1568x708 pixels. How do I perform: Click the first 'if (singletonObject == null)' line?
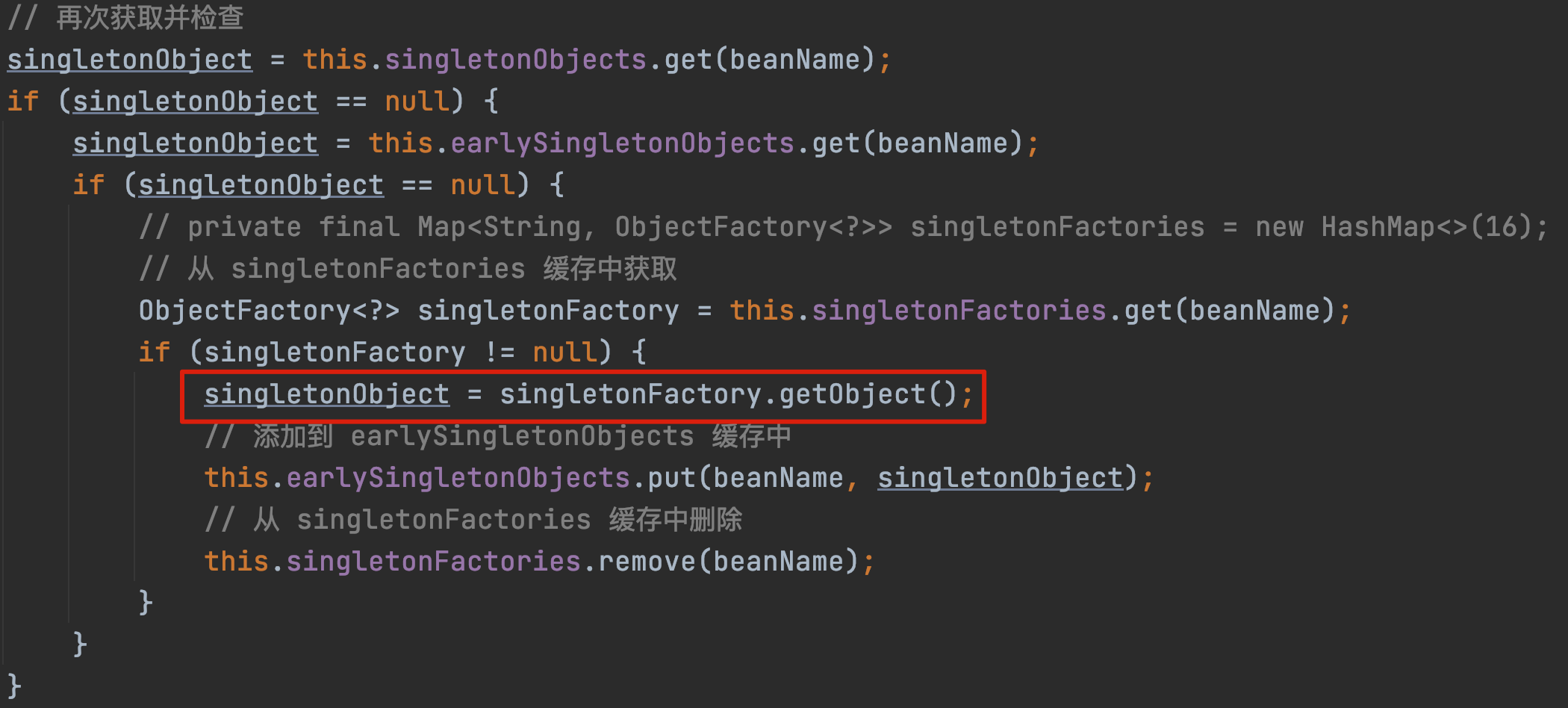(253, 102)
